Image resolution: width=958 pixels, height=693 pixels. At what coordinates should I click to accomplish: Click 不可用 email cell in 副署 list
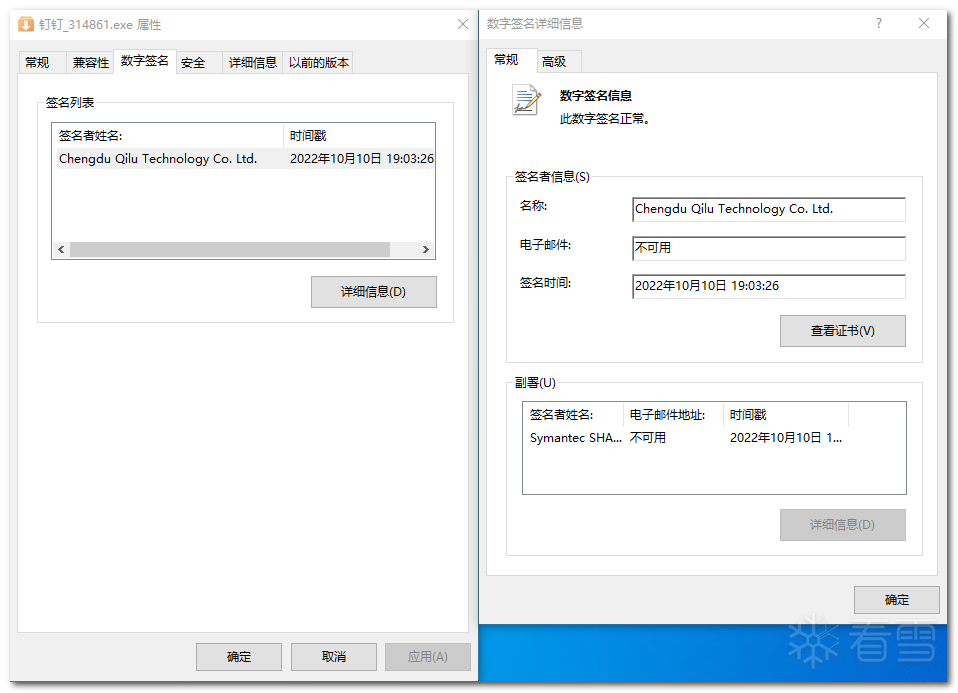click(648, 438)
